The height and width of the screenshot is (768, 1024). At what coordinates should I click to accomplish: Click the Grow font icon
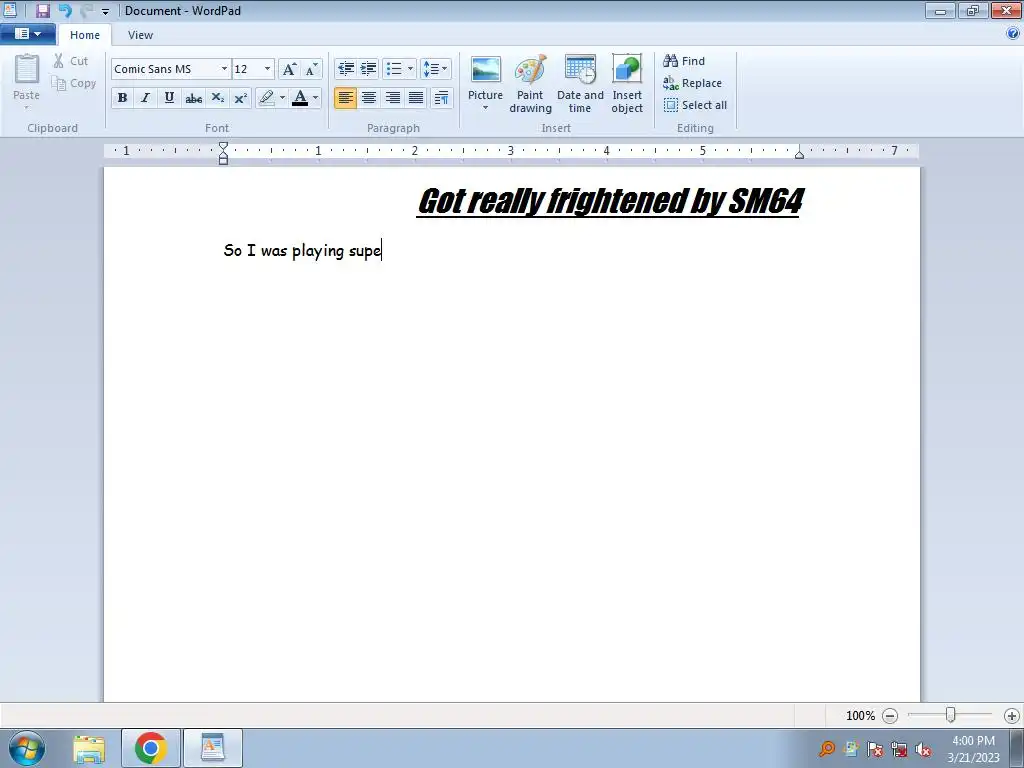pos(289,69)
